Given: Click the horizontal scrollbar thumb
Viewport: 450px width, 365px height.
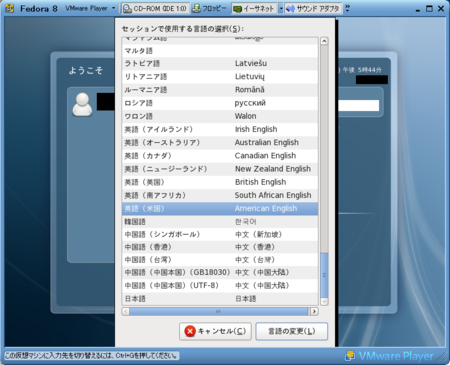Looking at the screenshot, I should point(219,311).
